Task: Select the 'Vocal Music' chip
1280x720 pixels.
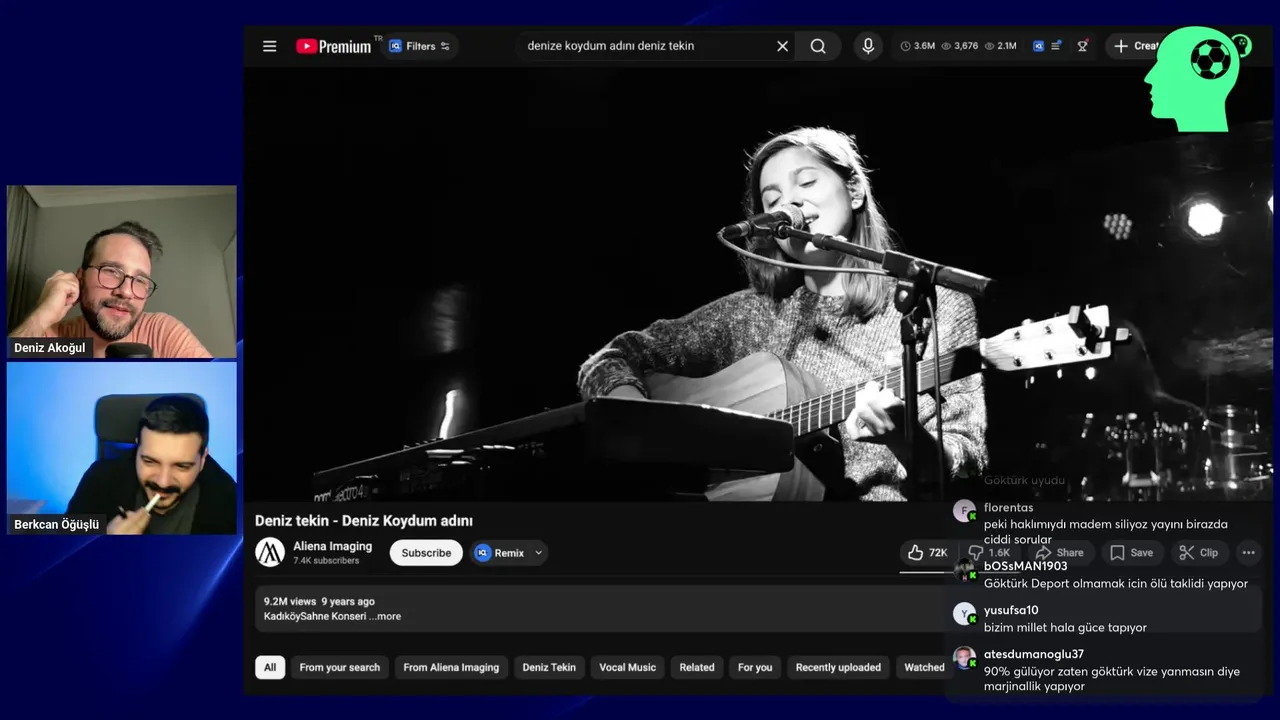Action: (x=628, y=667)
